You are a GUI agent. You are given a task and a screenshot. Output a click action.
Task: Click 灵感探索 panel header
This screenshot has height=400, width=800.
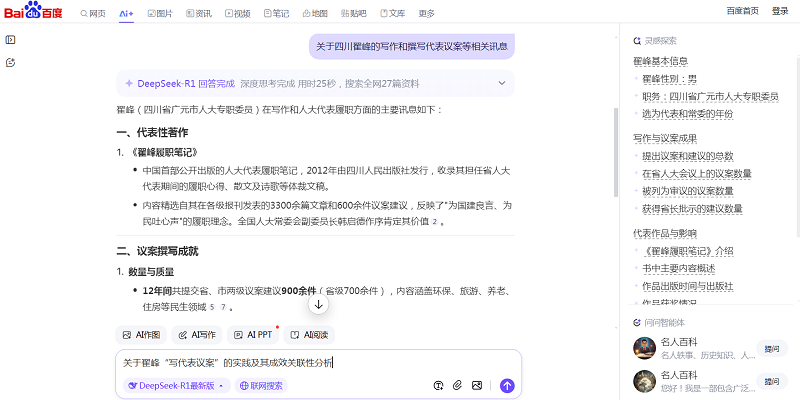[x=655, y=41]
